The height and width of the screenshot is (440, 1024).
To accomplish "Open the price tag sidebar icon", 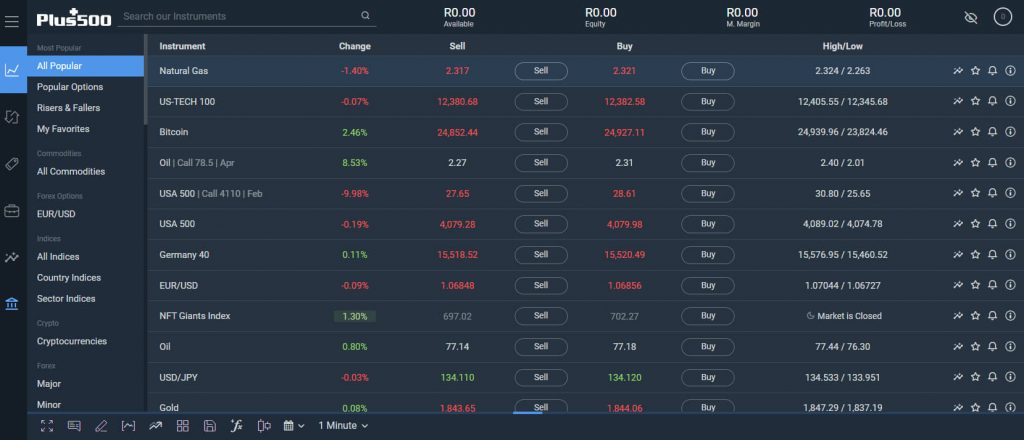I will coord(12,164).
